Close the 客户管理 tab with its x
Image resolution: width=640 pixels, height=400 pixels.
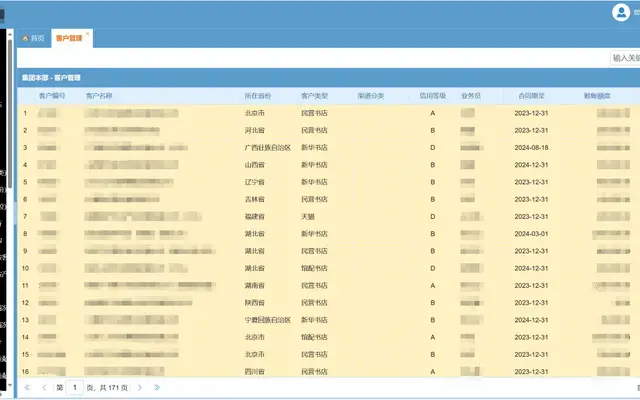(87, 34)
